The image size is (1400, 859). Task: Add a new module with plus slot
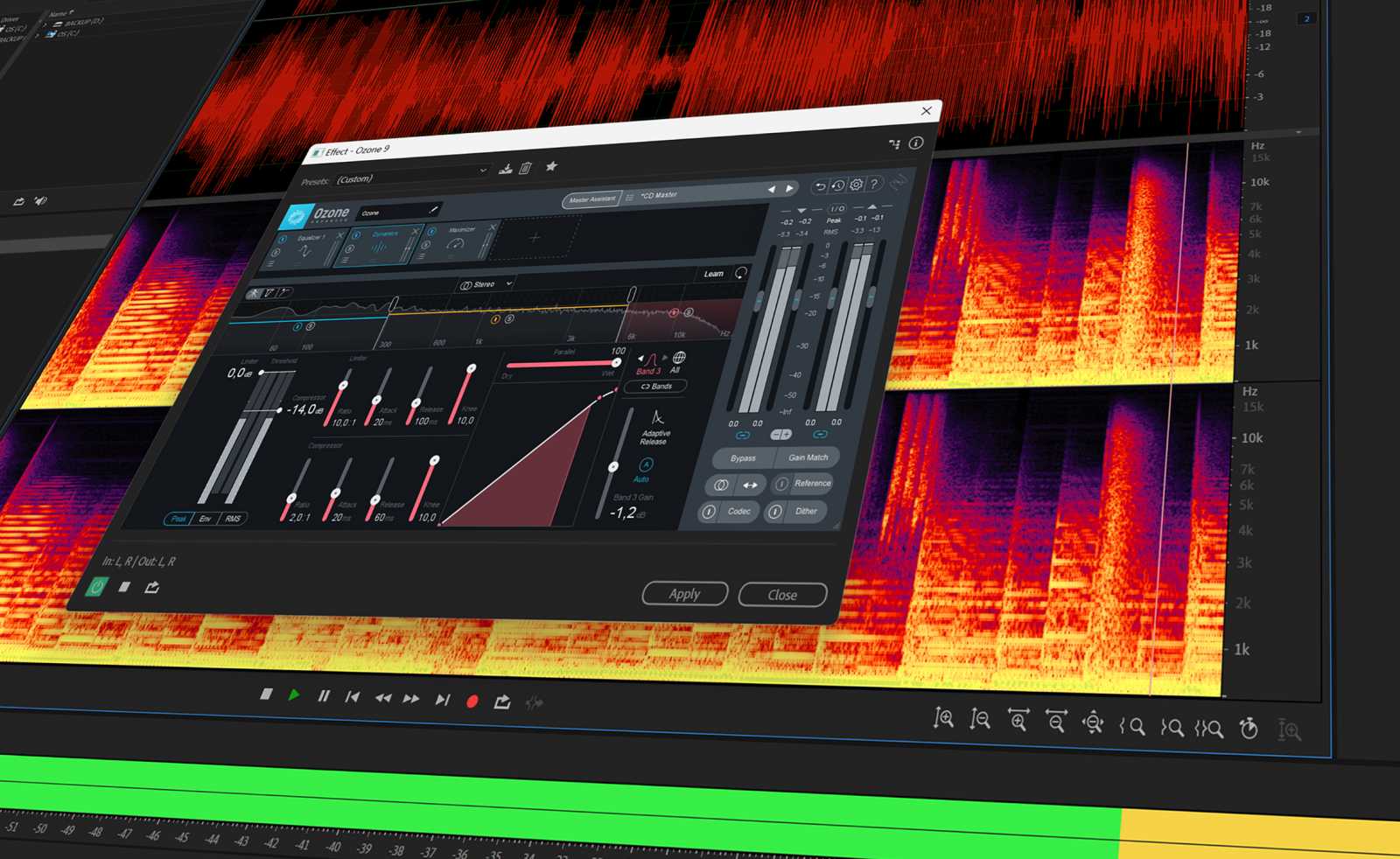(x=535, y=237)
